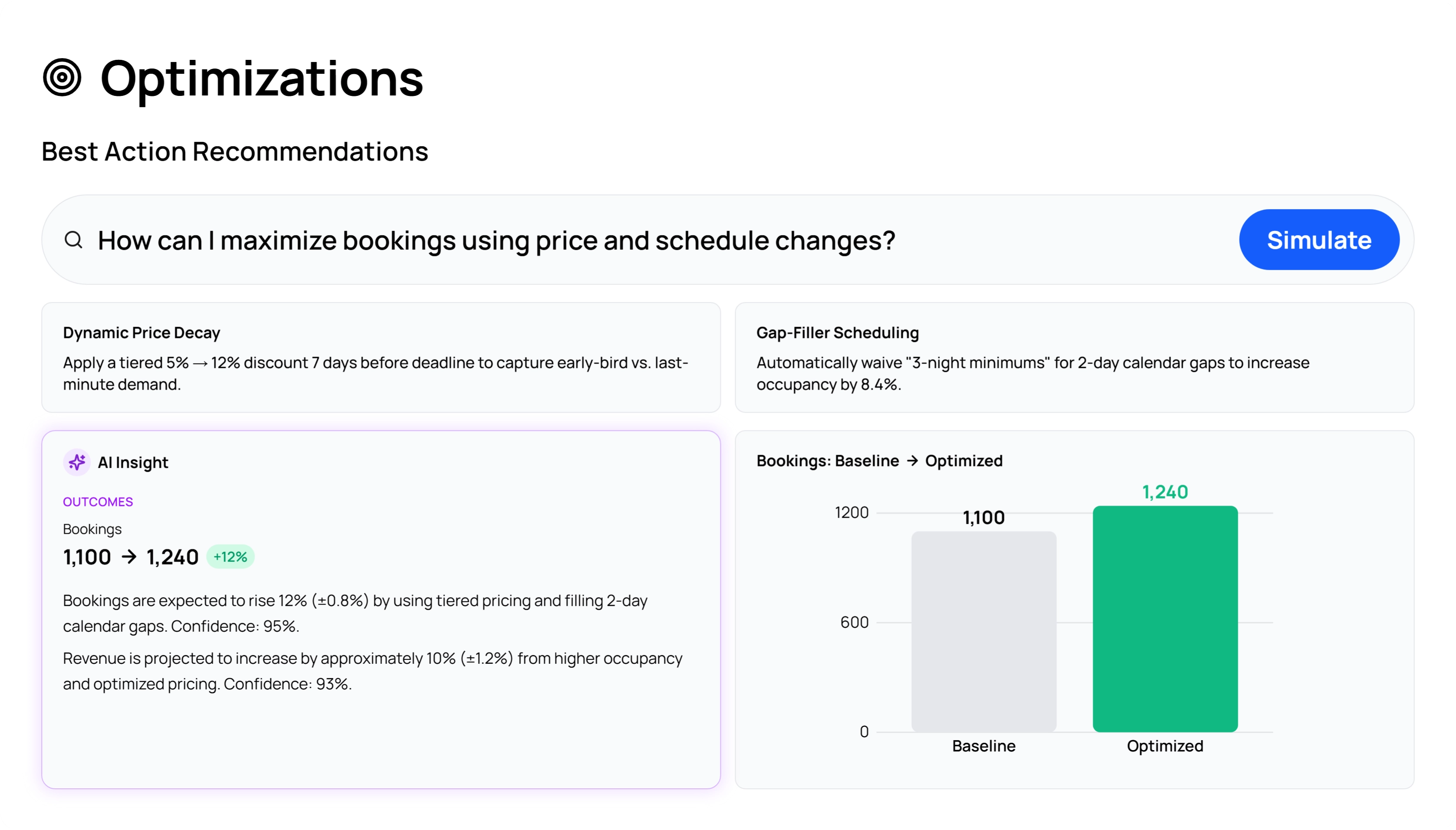The height and width of the screenshot is (830, 1456).
Task: Select the purple AI Insight sparkle icon
Action: tap(77, 463)
